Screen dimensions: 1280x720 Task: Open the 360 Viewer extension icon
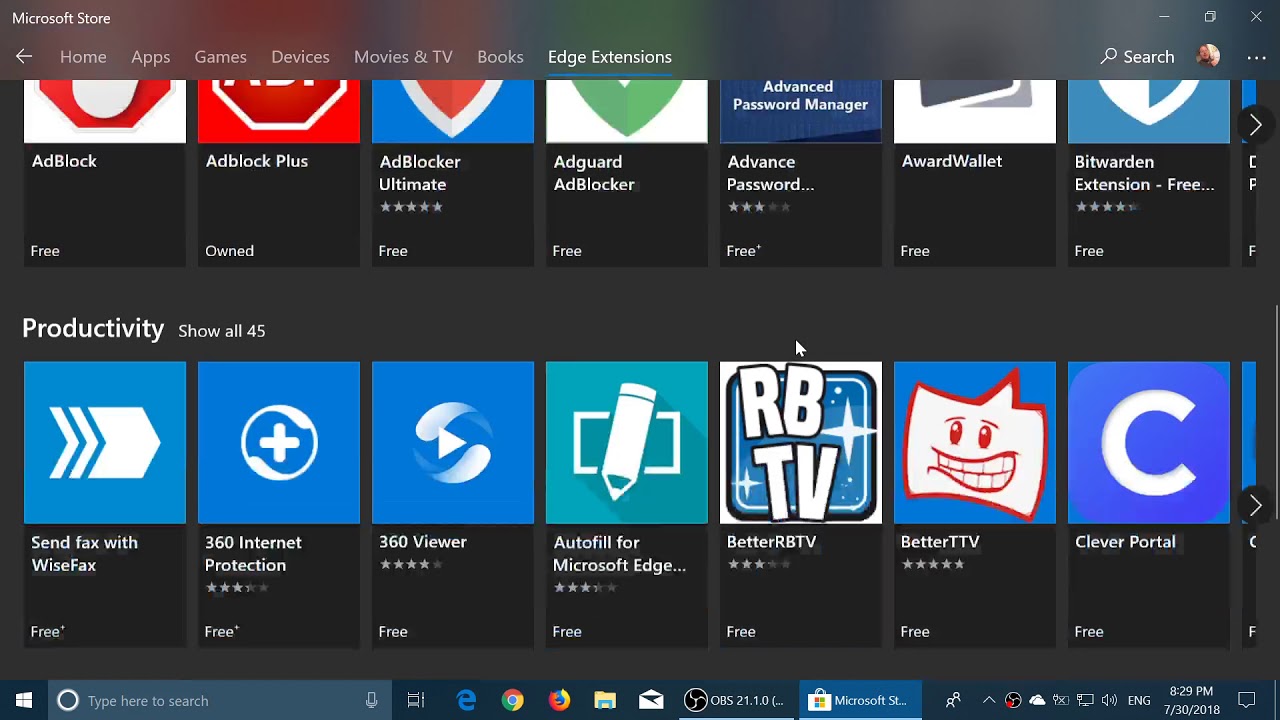coord(453,442)
